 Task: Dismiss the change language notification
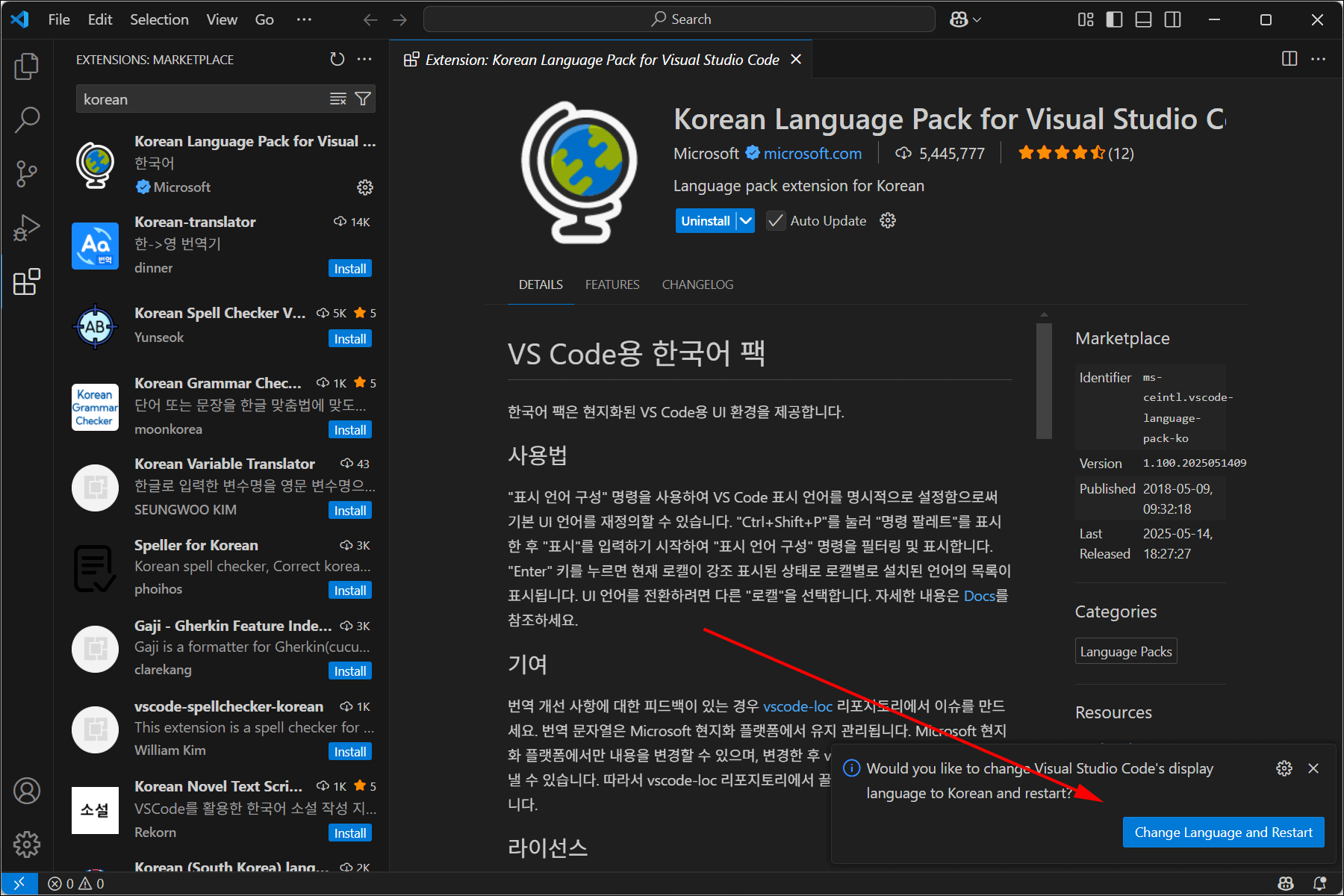pos(1313,768)
